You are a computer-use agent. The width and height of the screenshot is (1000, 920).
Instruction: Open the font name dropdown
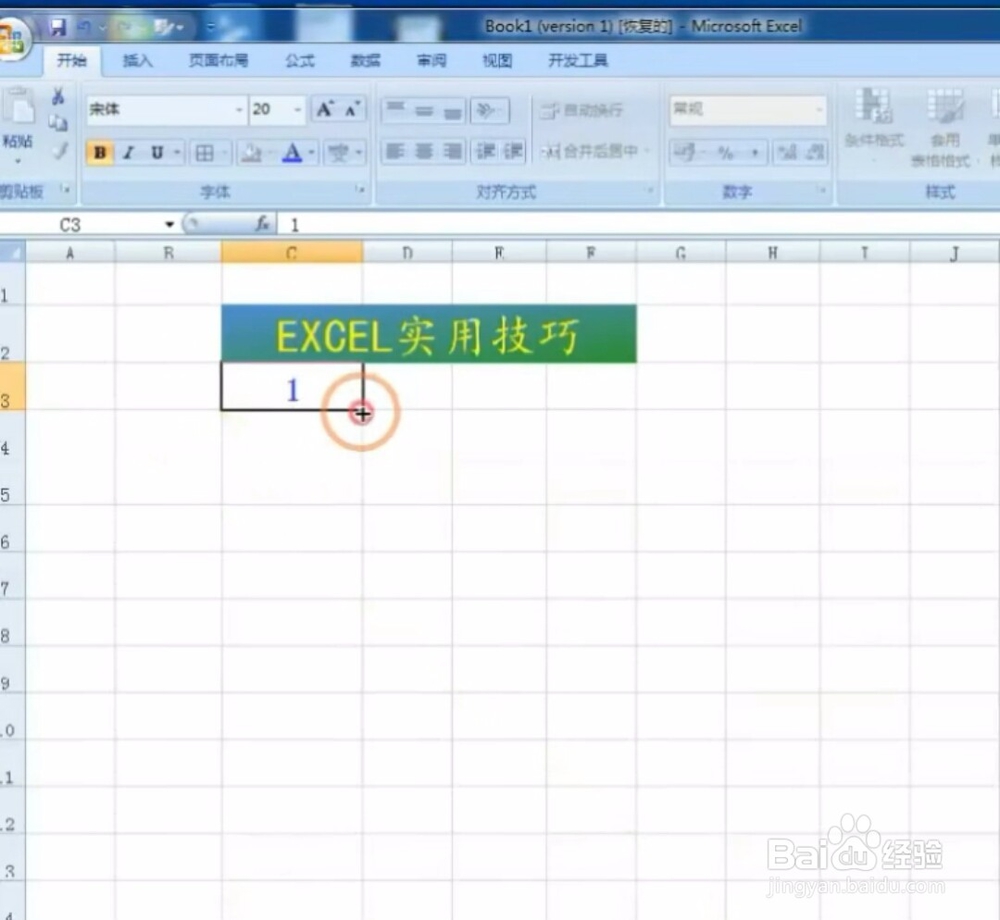238,110
